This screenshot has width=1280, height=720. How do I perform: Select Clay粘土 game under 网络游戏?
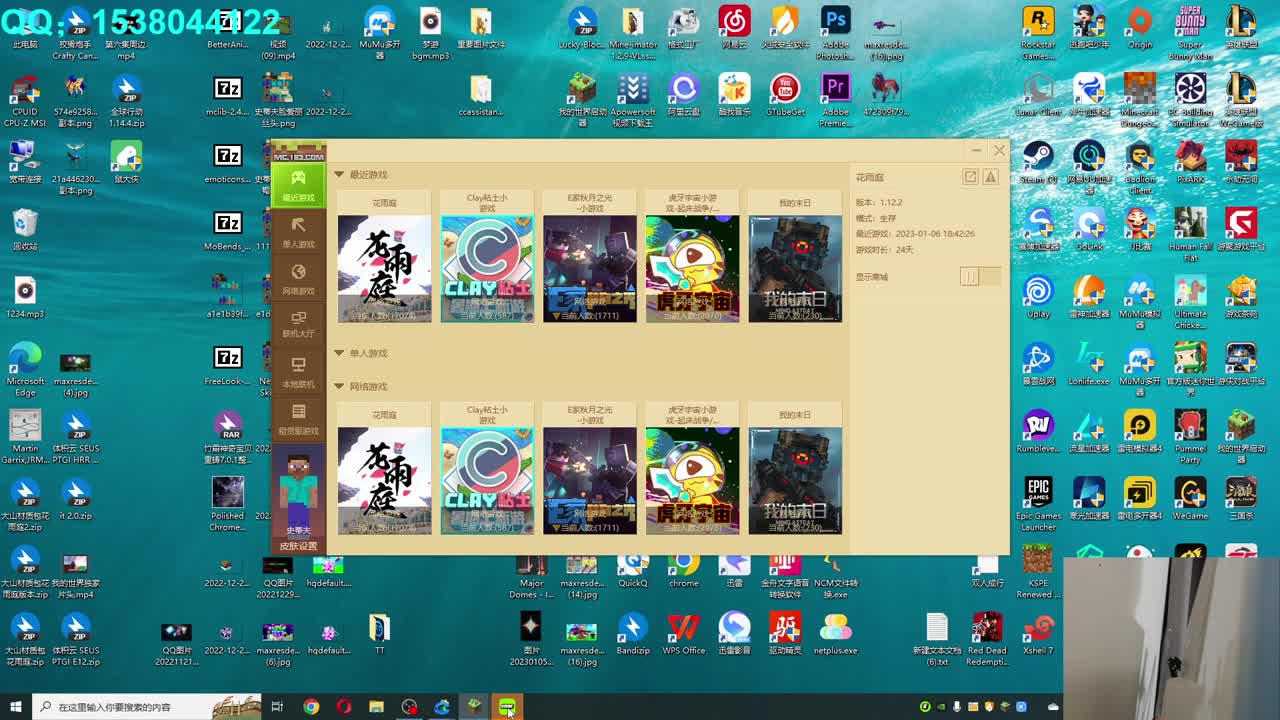[x=487, y=481]
